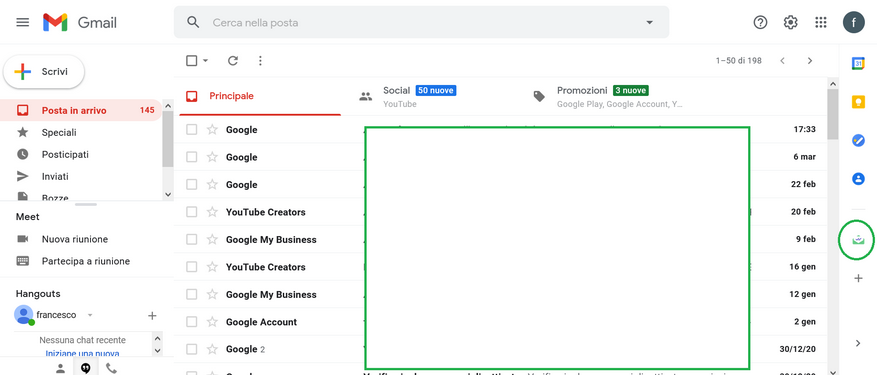Click the Scrivi compose button
This screenshot has width=877, height=375.
(x=44, y=72)
